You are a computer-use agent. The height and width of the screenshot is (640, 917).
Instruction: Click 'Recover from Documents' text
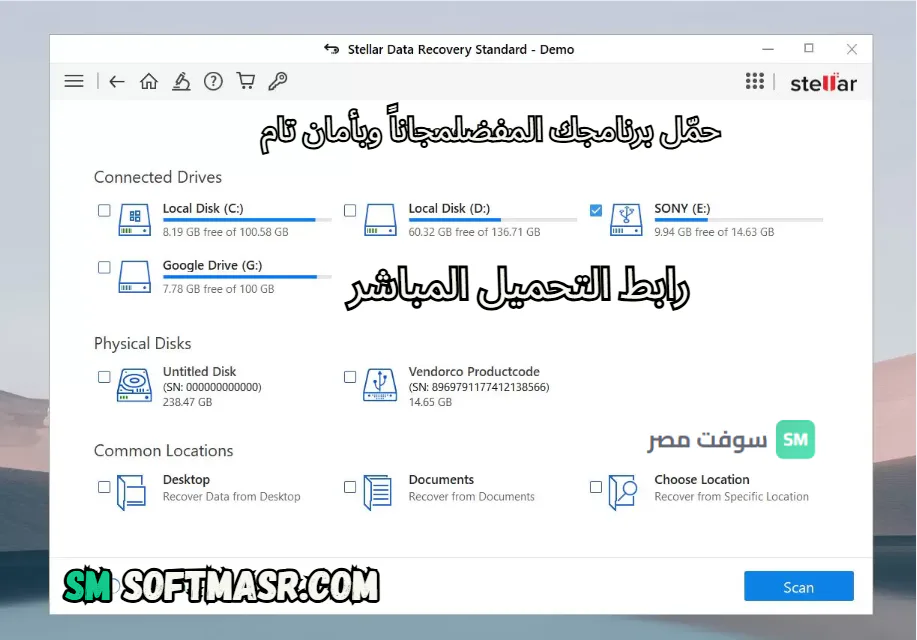471,497
